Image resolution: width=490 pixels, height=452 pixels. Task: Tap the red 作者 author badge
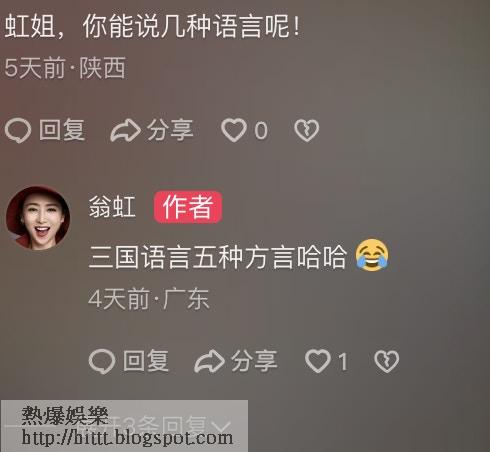(188, 207)
